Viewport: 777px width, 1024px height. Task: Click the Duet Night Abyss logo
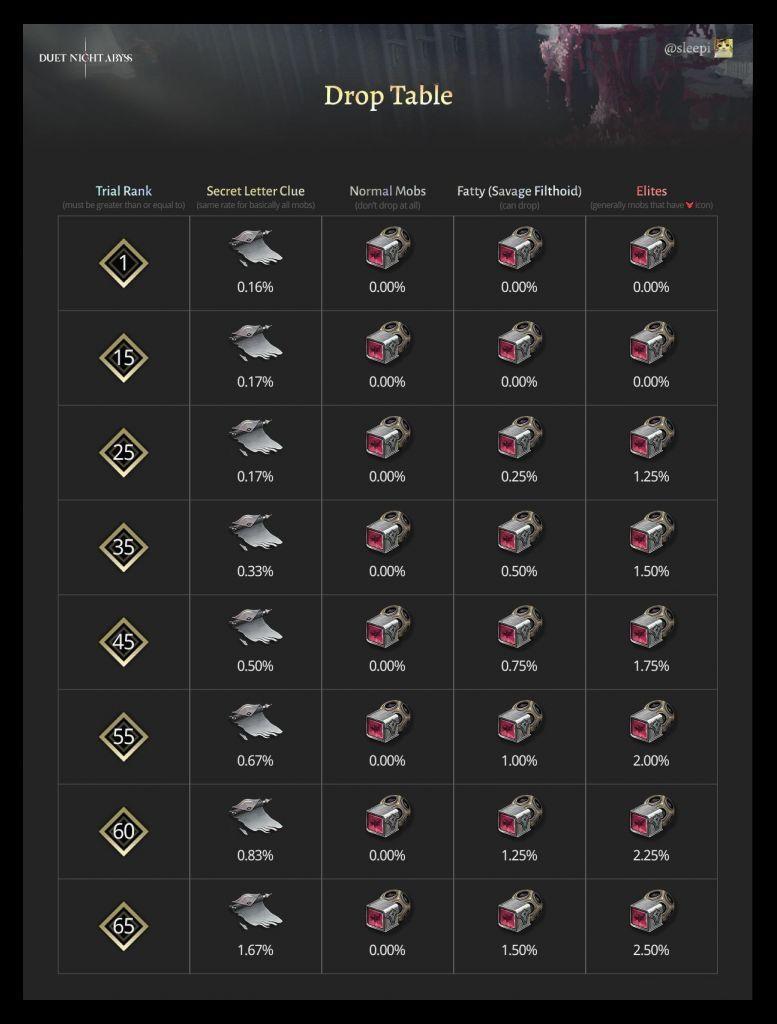tap(85, 58)
